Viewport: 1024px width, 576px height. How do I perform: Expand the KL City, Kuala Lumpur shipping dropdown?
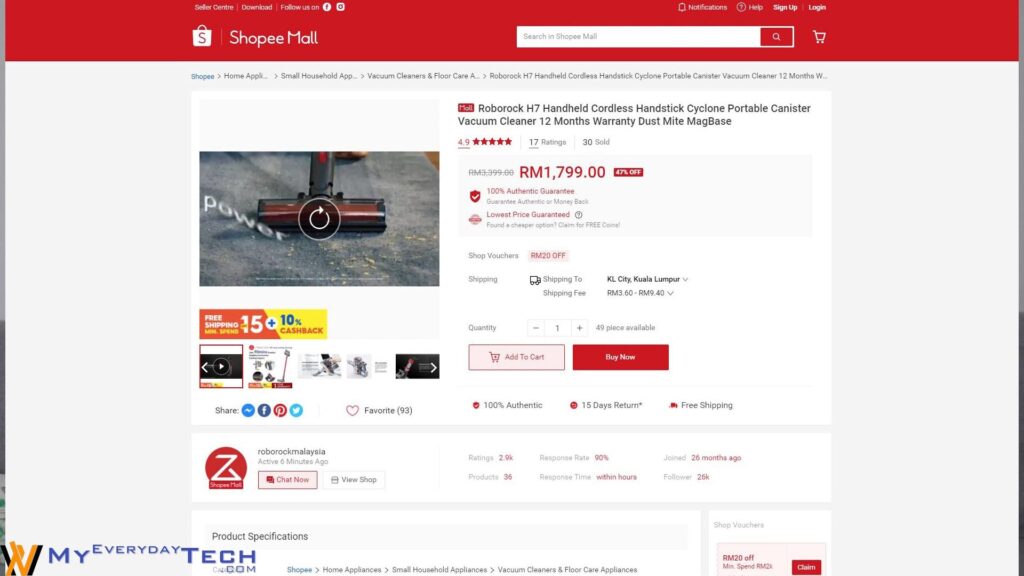[x=647, y=279]
